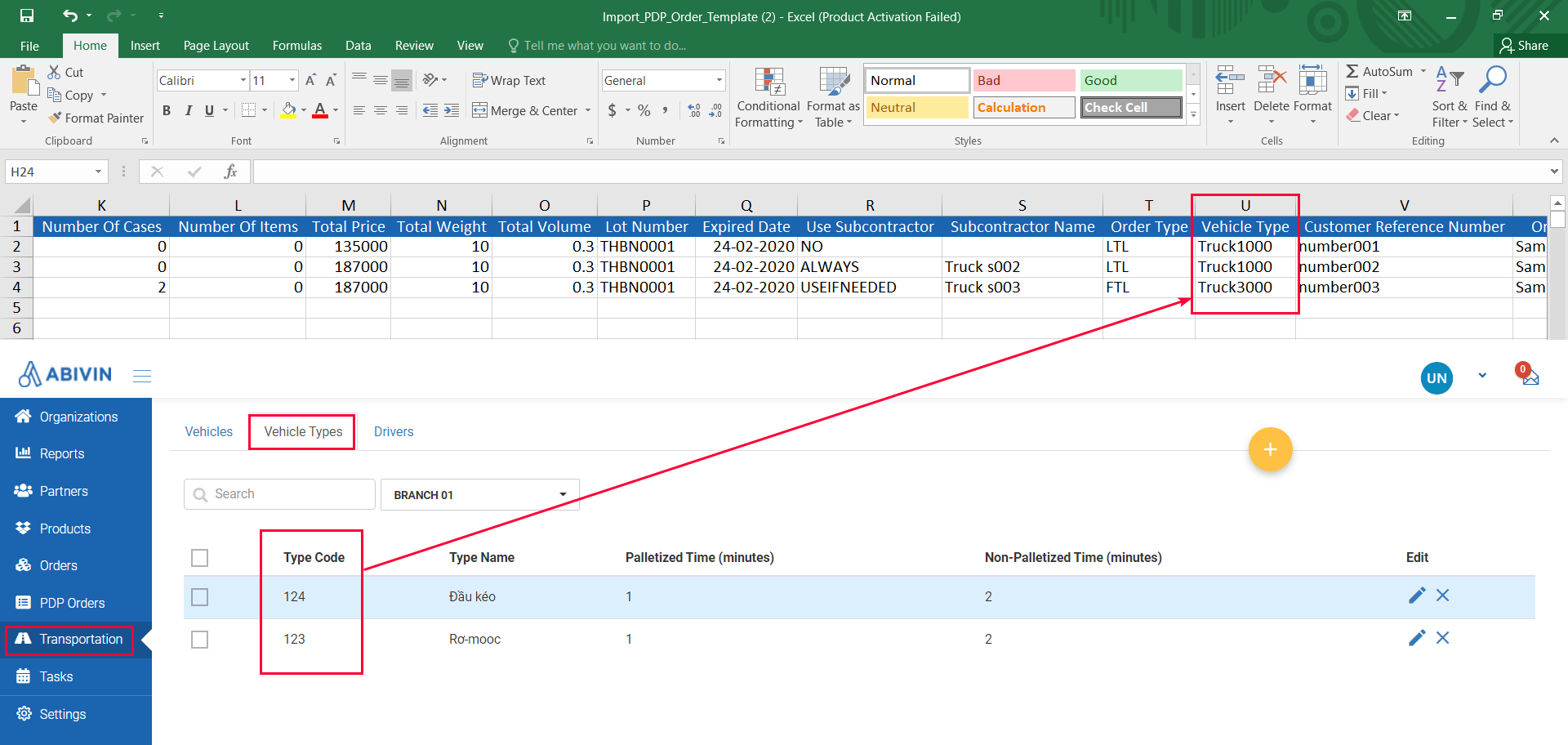Open the File menu tab
The height and width of the screenshot is (745, 1568).
click(29, 46)
